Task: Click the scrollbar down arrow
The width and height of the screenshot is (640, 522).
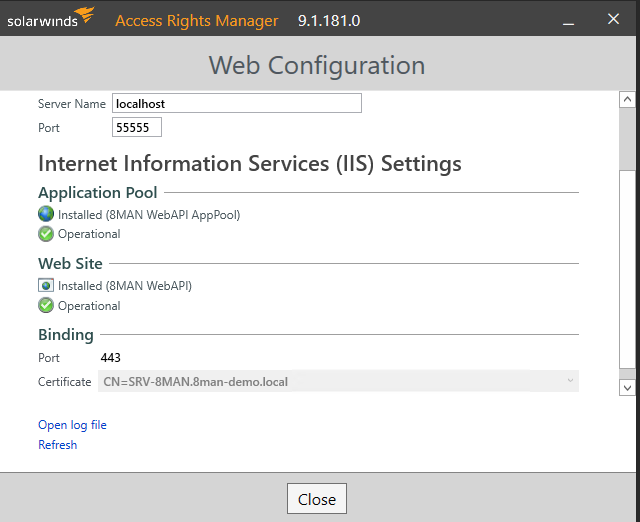Action: coord(627,388)
